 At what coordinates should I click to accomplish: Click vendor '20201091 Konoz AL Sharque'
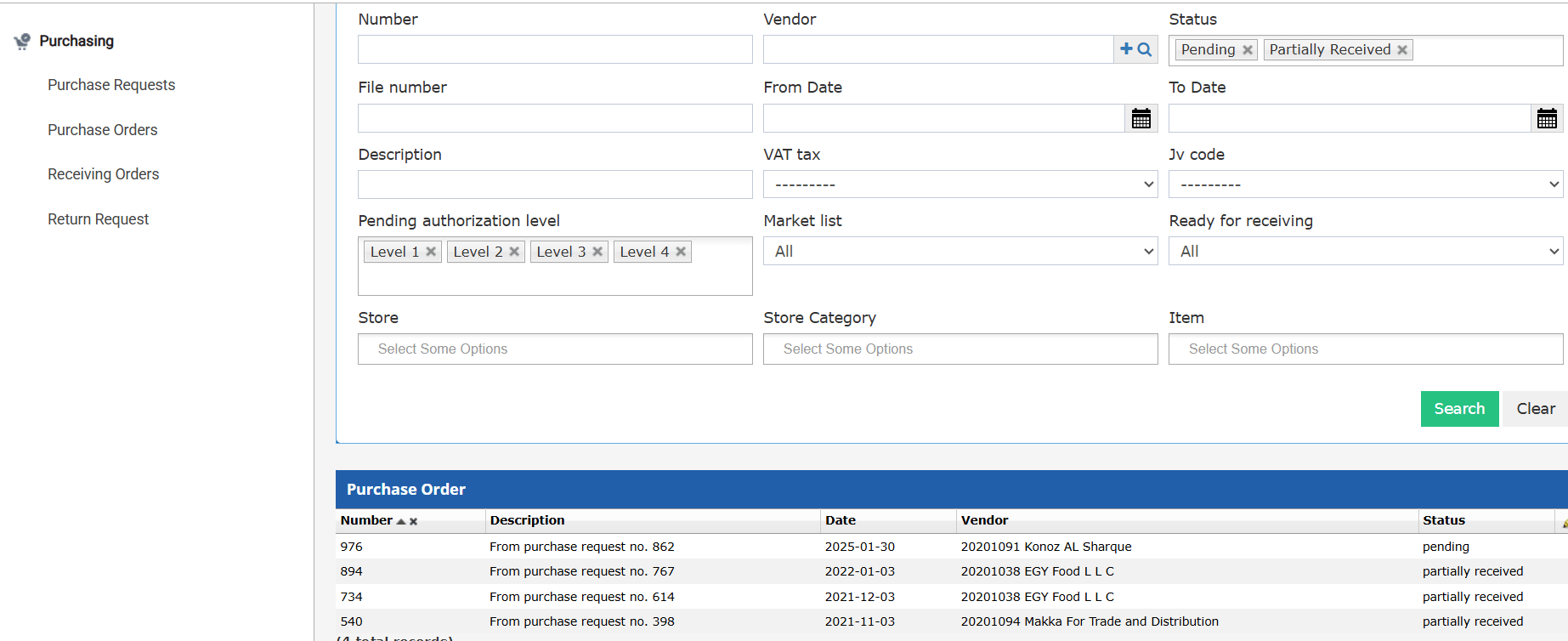tap(1046, 547)
